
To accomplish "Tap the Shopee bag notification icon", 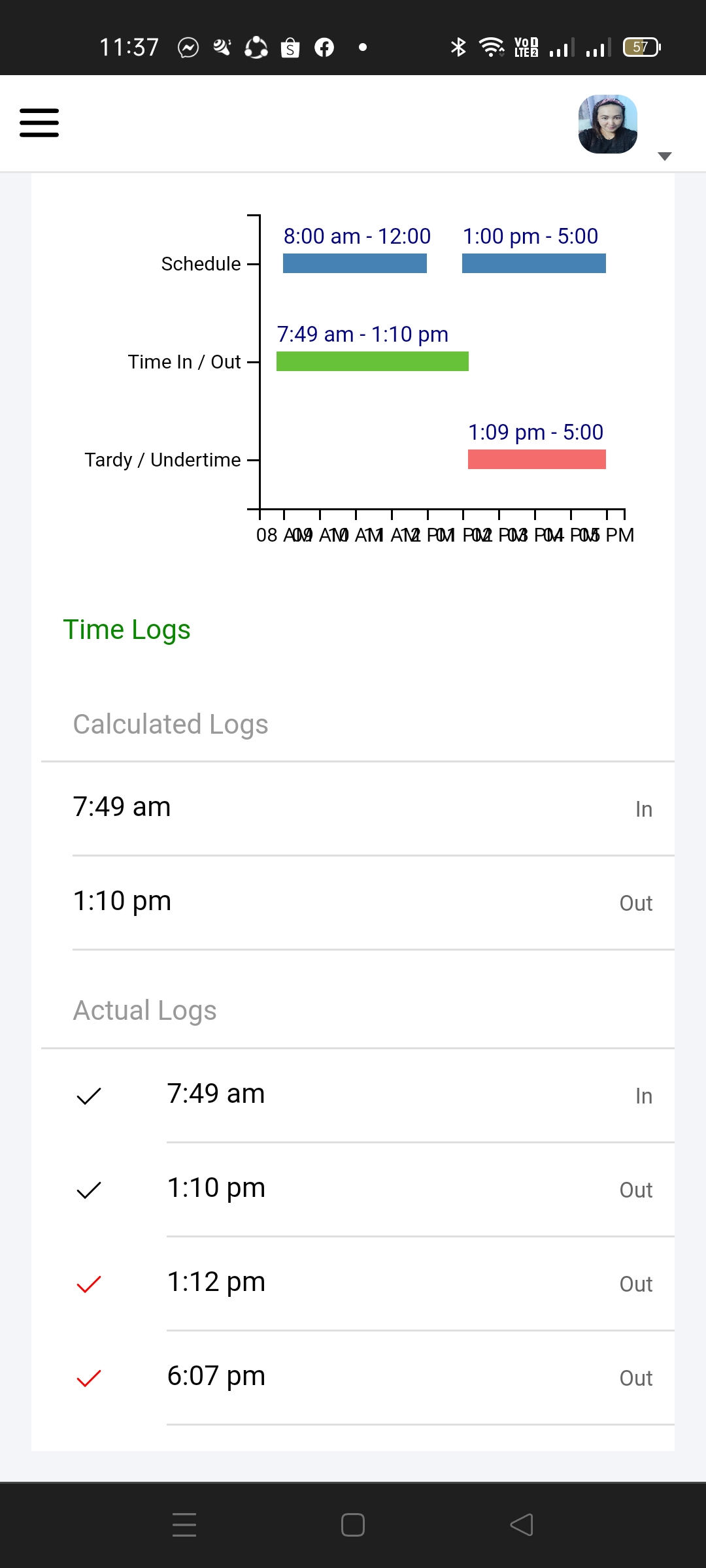I will [290, 48].
